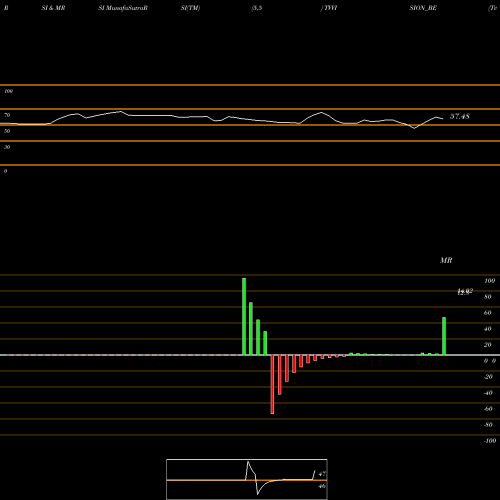The width and height of the screenshot is (500, 500).
Task: Open the mini preview chart at the bottom
Action: pos(247,479)
